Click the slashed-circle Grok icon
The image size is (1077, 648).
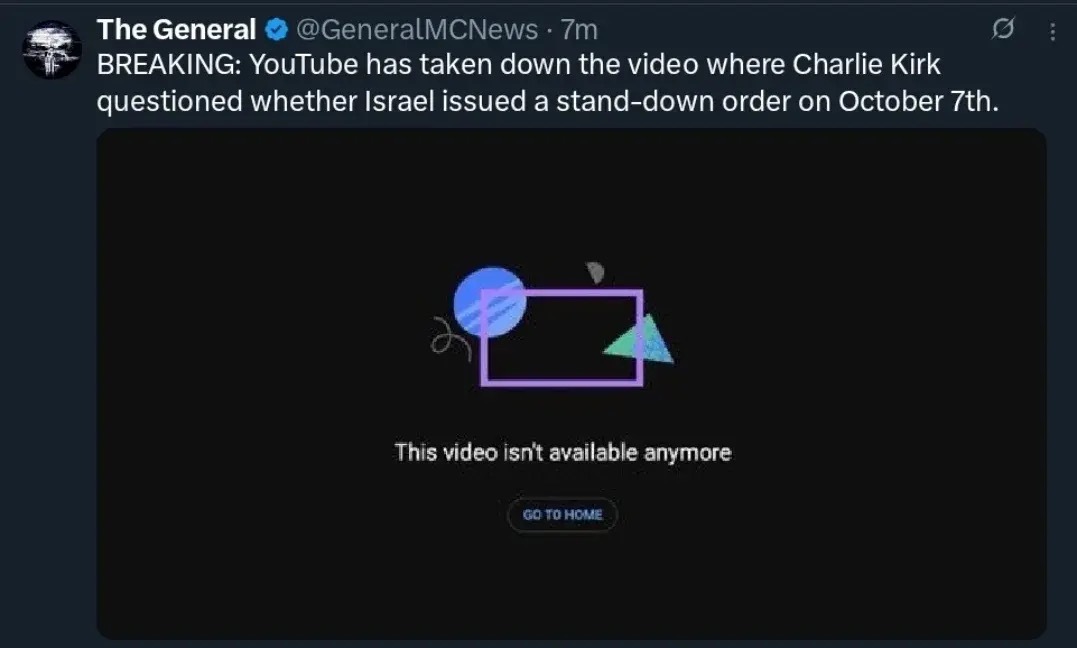coord(1003,29)
